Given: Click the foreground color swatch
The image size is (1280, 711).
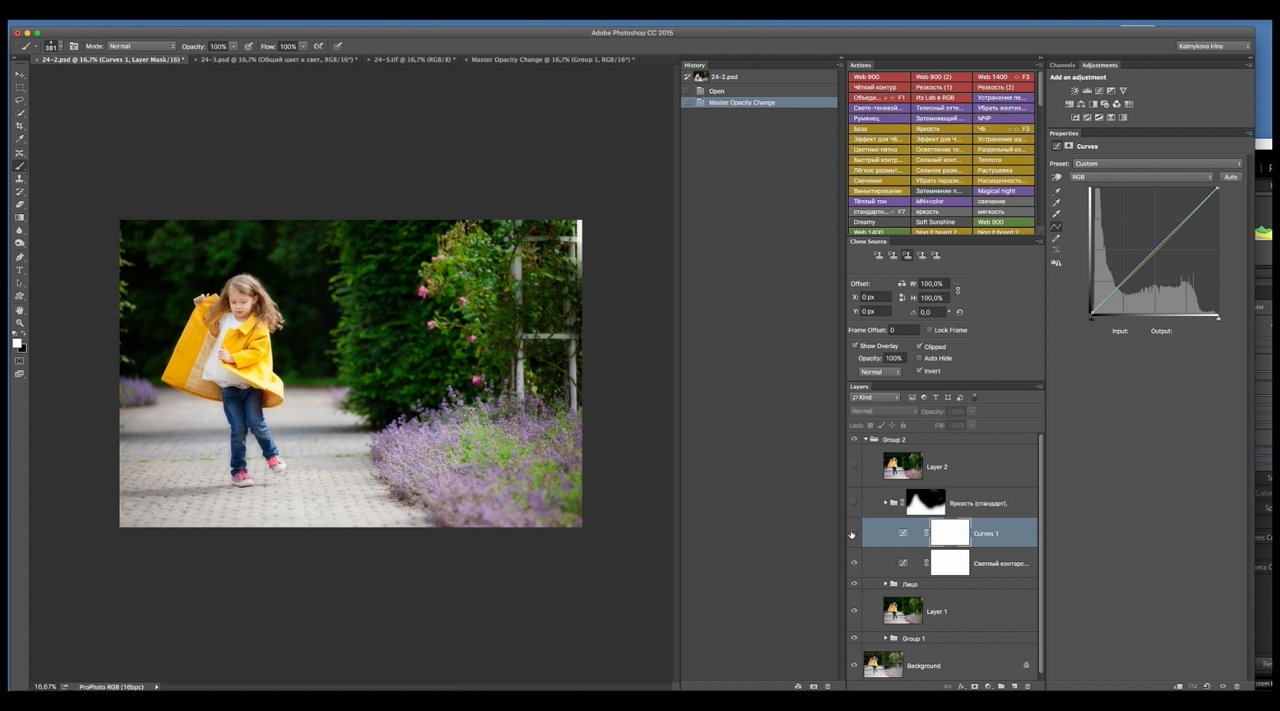Looking at the screenshot, I should coord(17,344).
